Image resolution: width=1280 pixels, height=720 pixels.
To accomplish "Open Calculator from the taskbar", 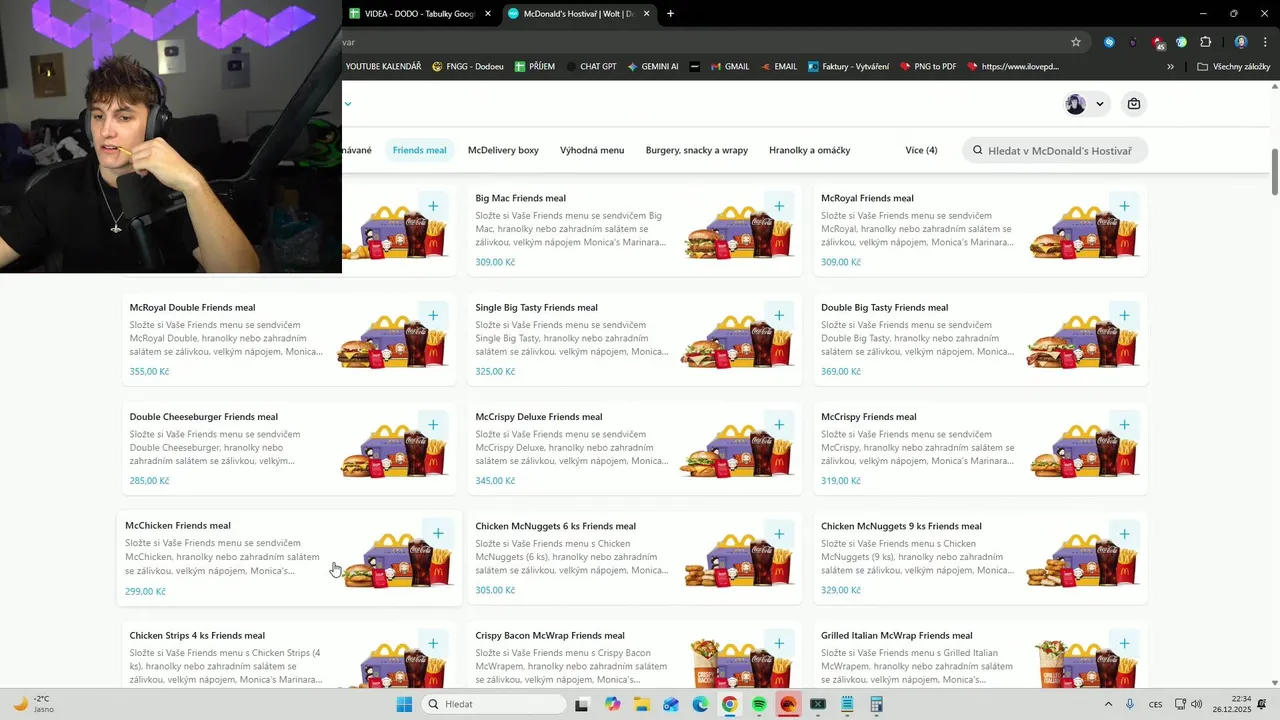I will (876, 704).
